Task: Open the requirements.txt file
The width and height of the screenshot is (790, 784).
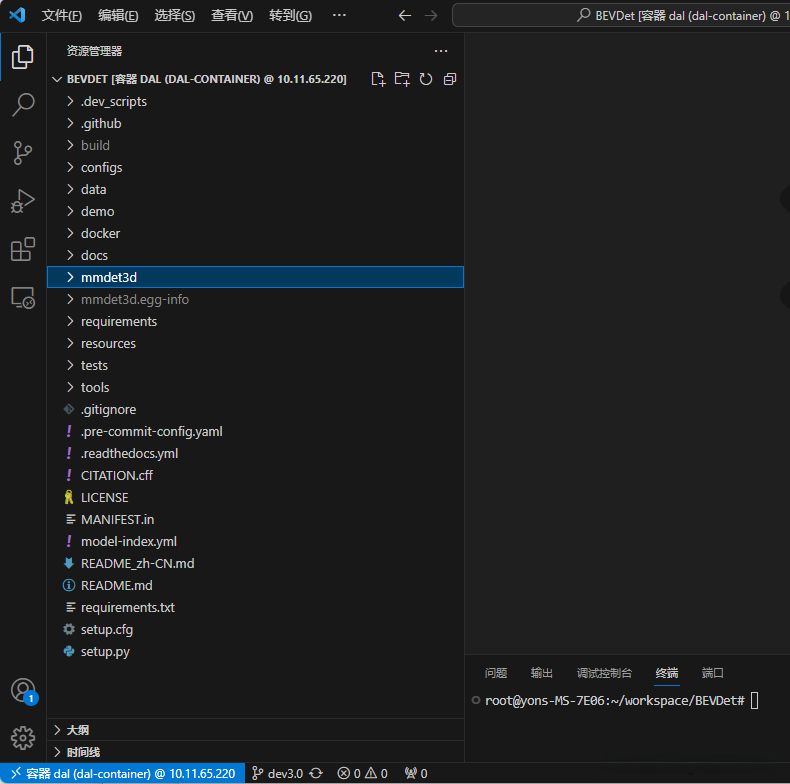Action: 255,608
